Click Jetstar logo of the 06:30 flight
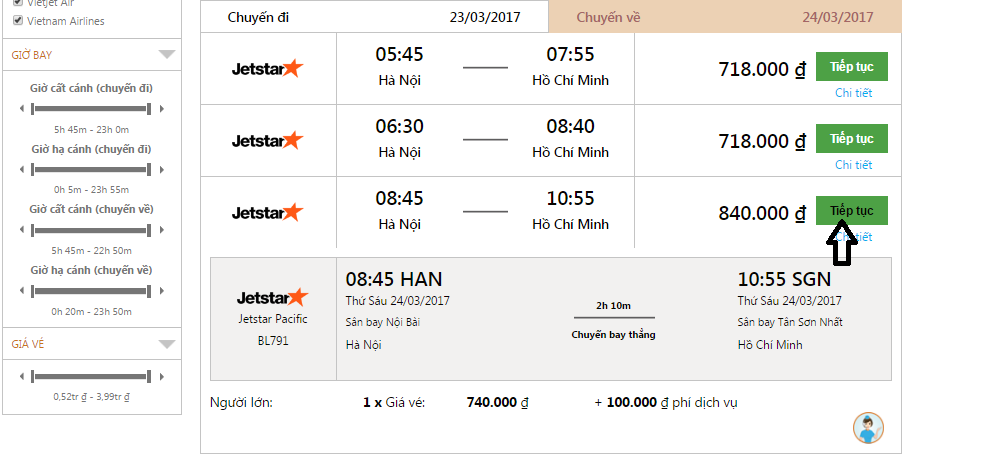 [267, 140]
